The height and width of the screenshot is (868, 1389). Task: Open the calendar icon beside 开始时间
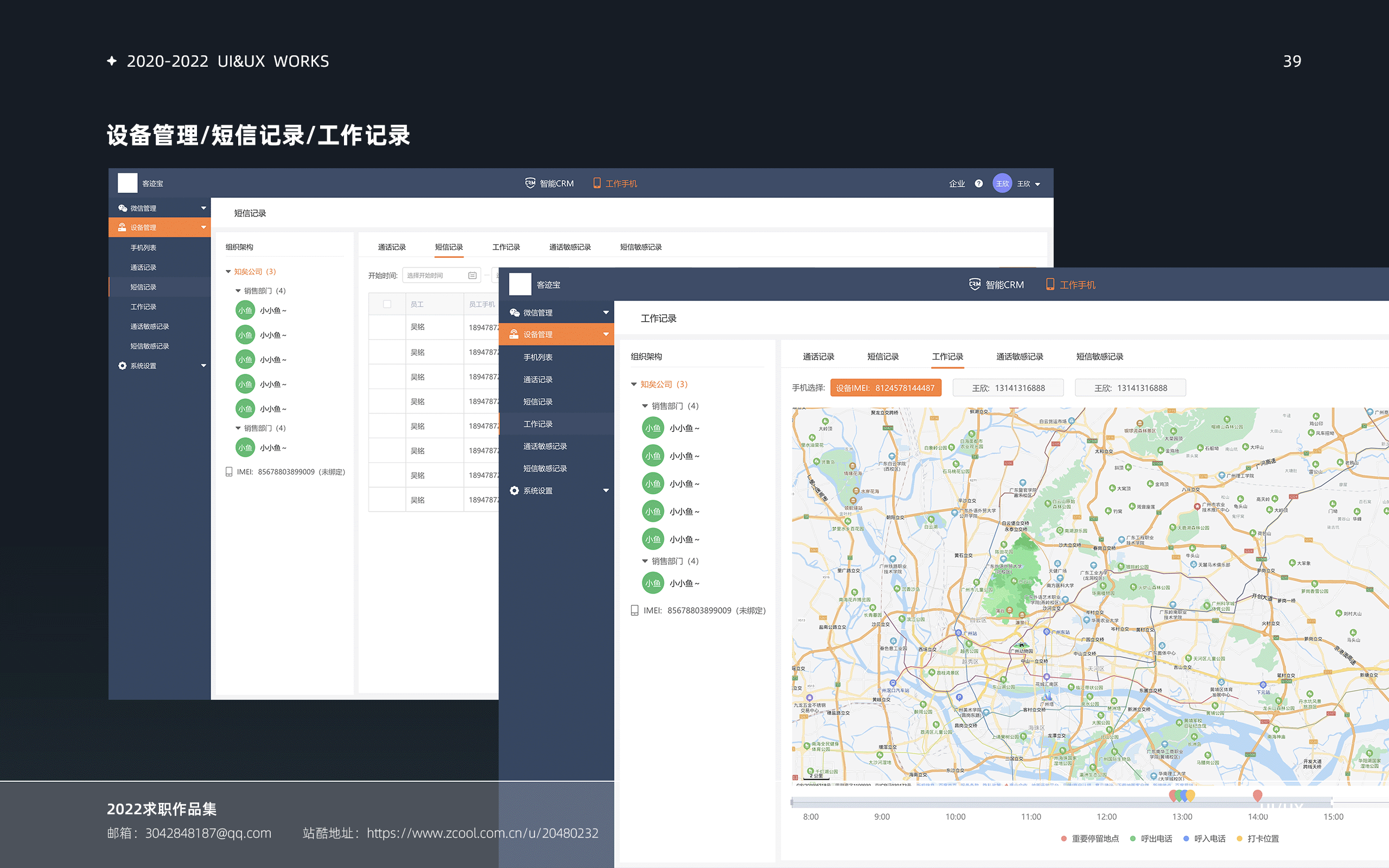472,275
